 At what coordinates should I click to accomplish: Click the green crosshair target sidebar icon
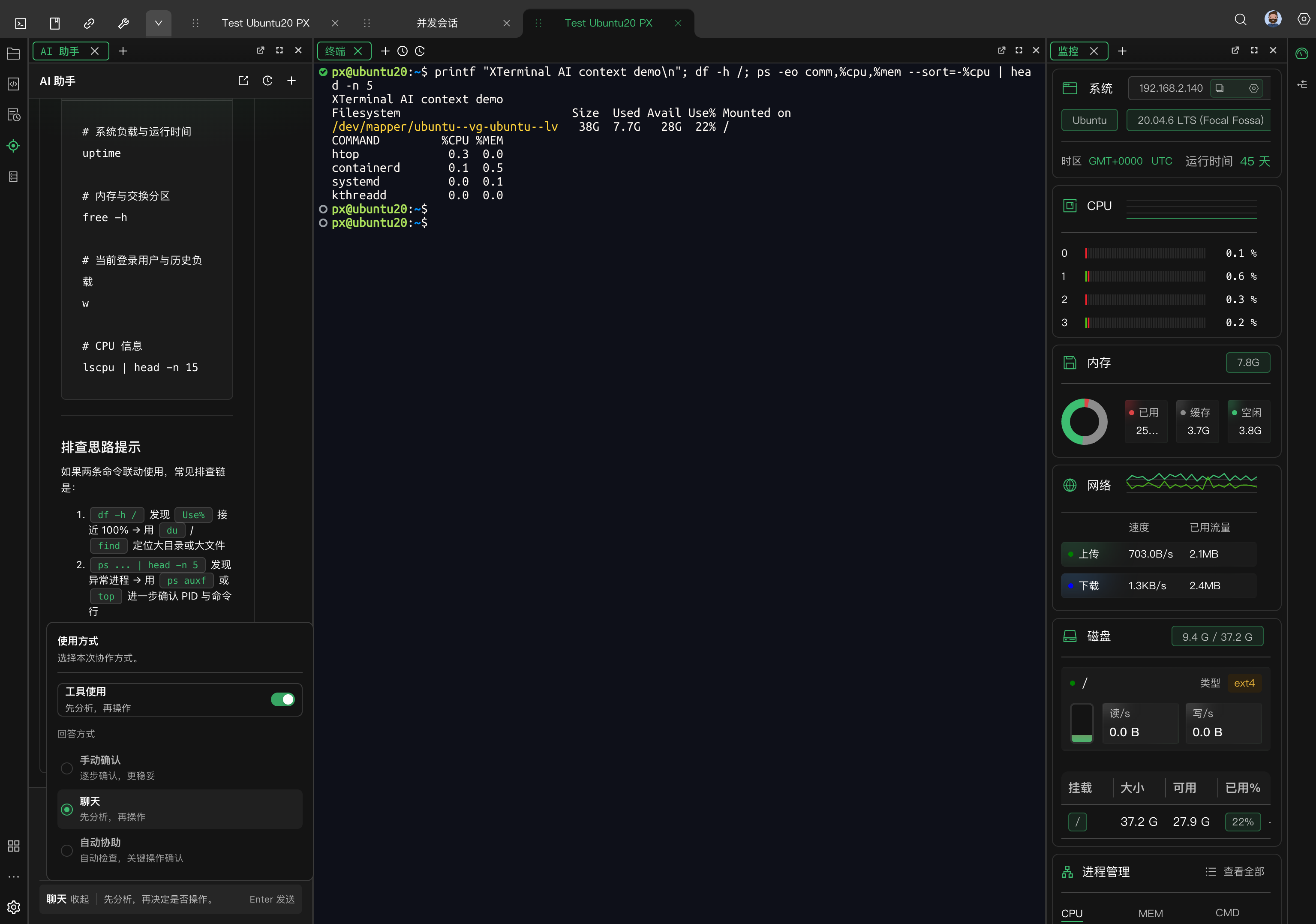(14, 146)
